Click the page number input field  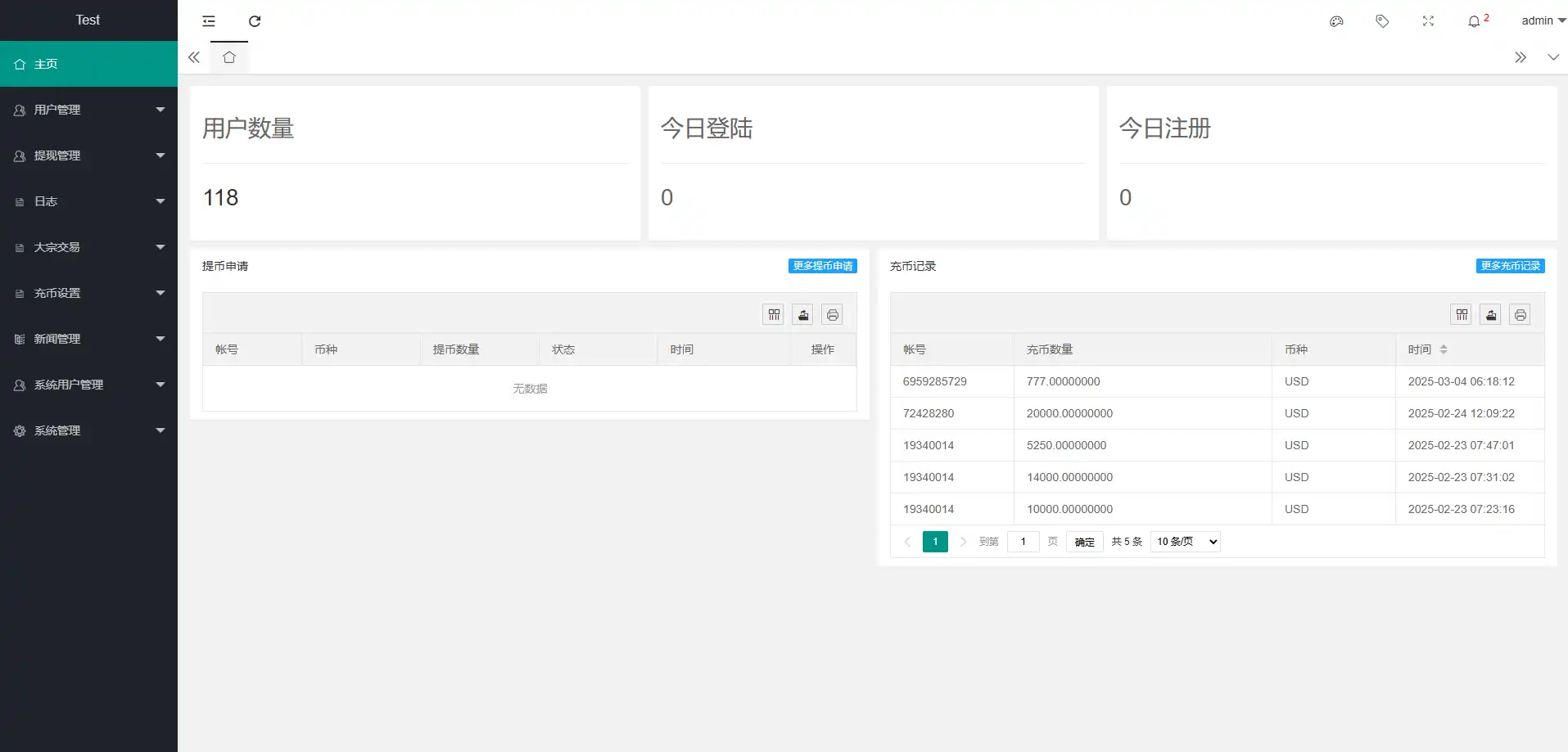[x=1023, y=542]
